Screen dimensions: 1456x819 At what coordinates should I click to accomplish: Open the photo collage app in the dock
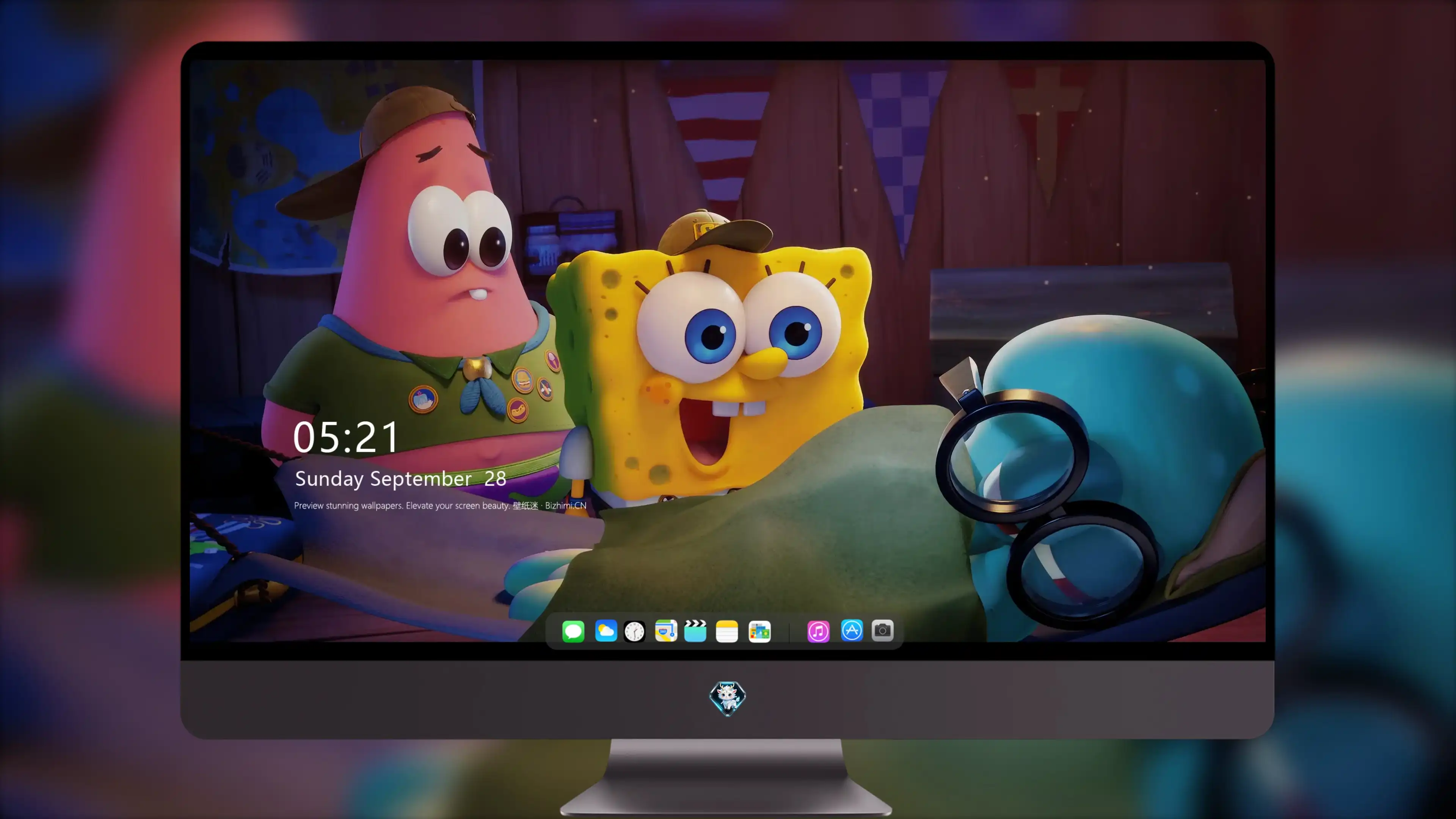click(x=759, y=631)
